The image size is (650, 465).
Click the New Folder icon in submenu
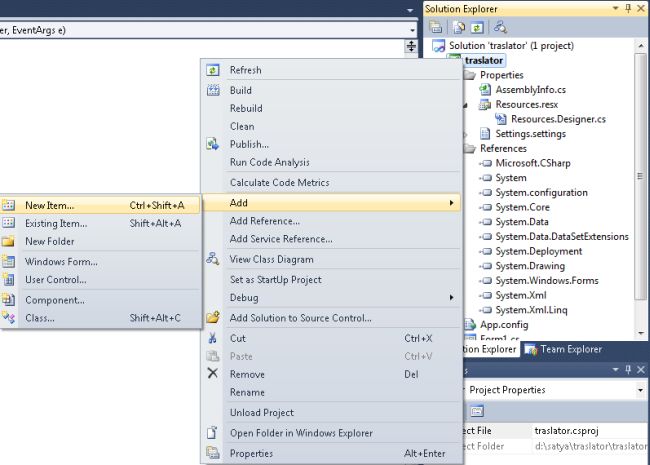pos(8,241)
